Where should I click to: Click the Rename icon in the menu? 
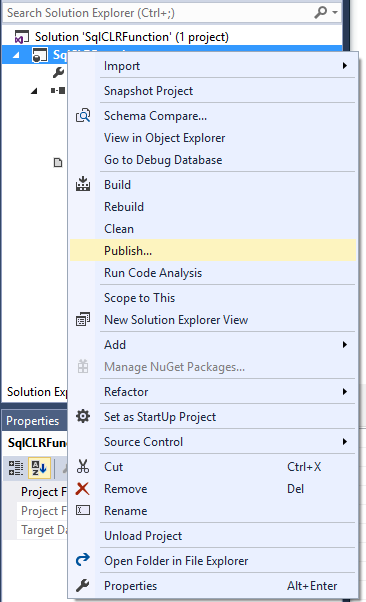click(83, 510)
